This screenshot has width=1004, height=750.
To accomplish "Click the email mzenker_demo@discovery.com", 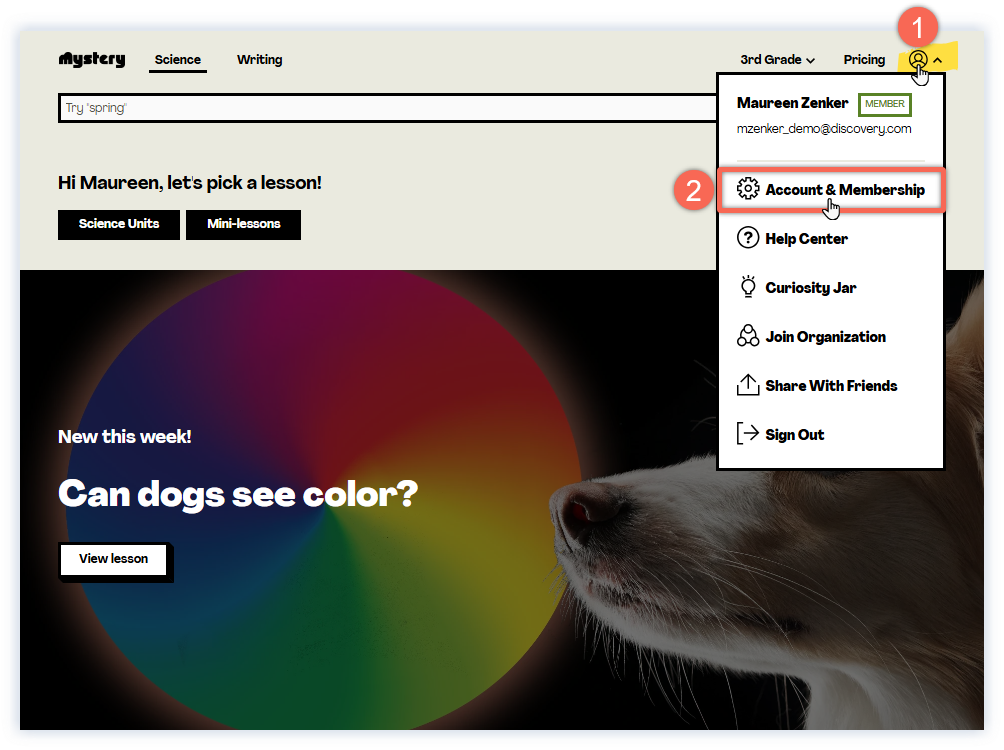I will pos(823,129).
